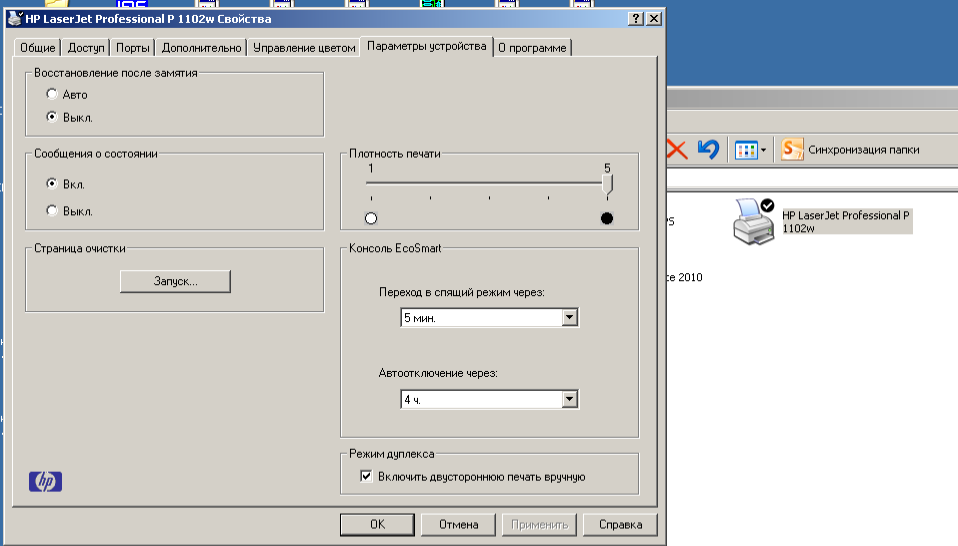This screenshot has height=546, width=958.
Task: Click the light density circle icon
Action: [371, 218]
